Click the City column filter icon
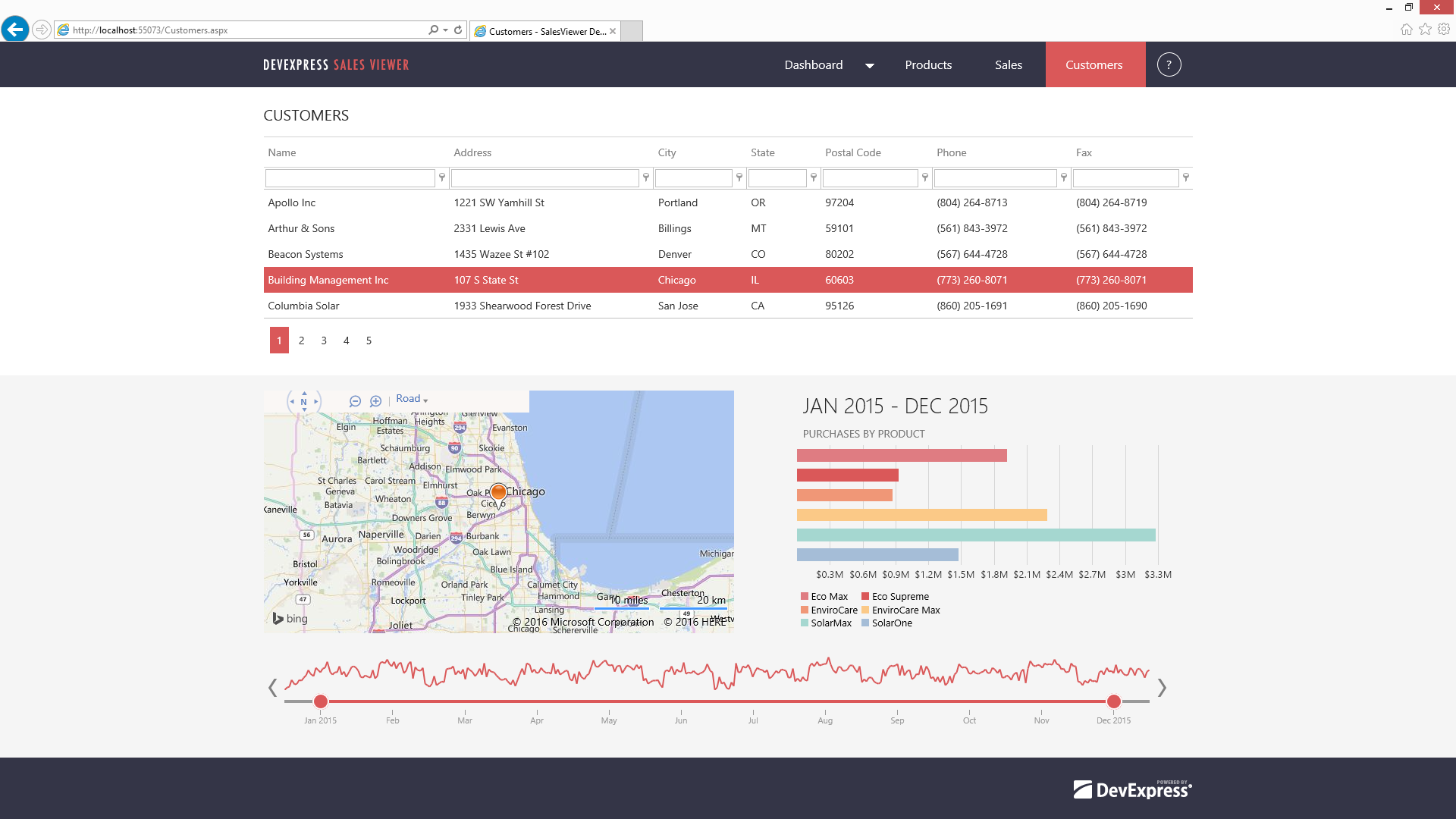The image size is (1456, 819). click(739, 177)
